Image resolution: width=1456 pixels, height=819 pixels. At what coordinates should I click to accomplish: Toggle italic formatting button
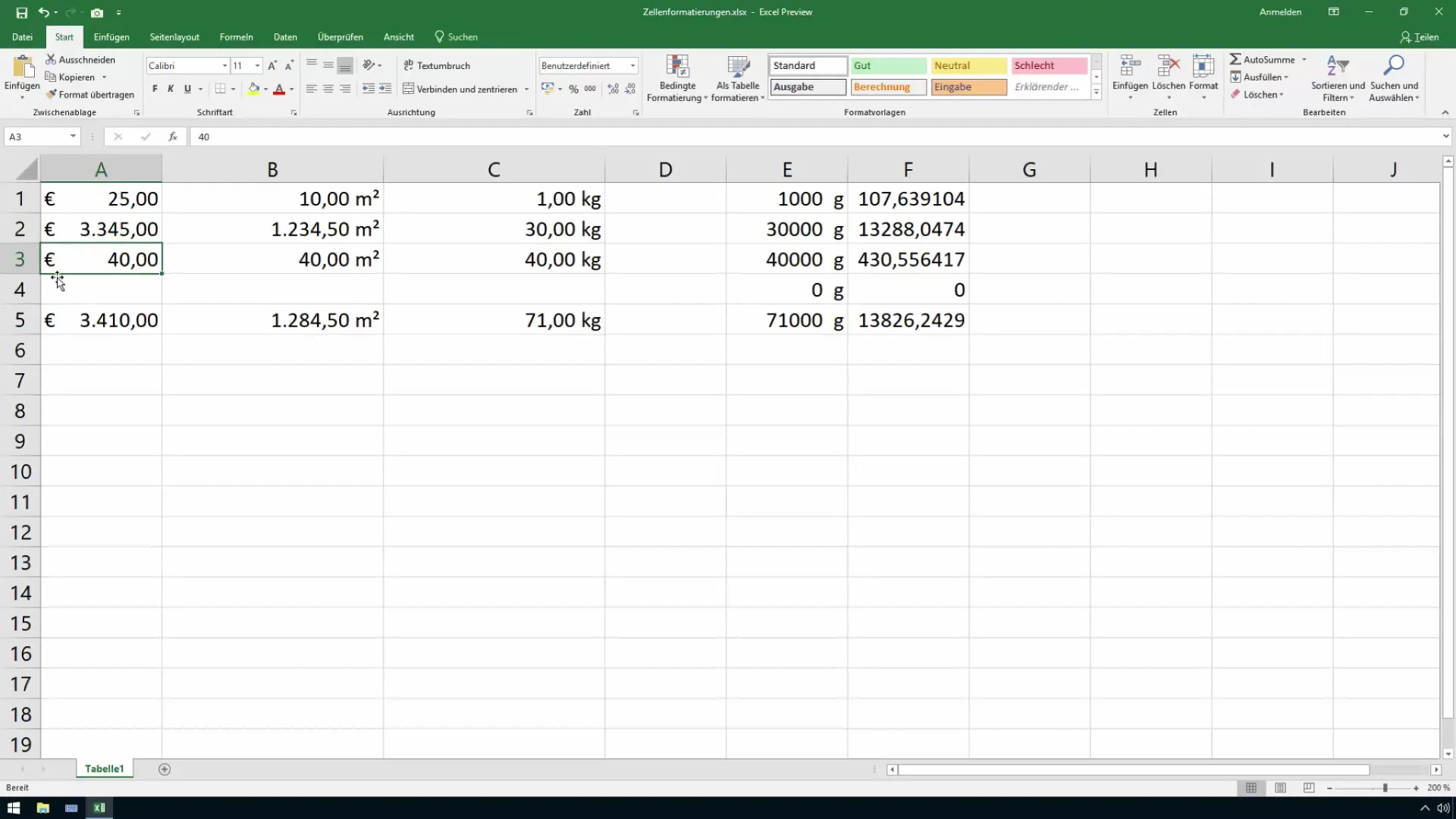pos(171,89)
